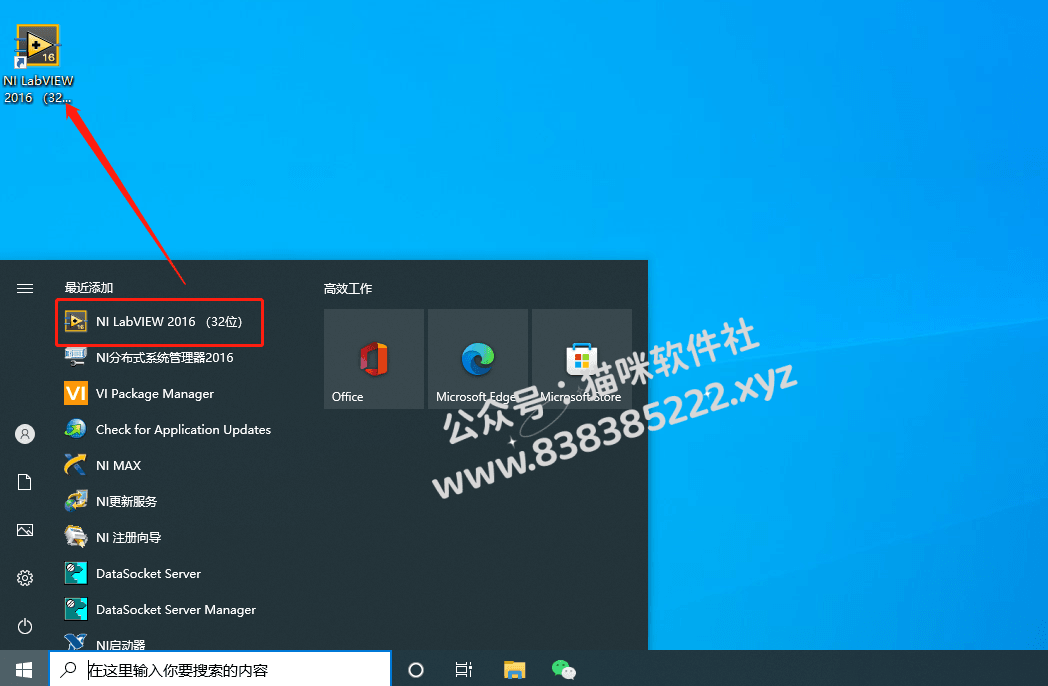Open the NI 注册向导 icon
Screen dimensions: 1048x686
(76, 537)
